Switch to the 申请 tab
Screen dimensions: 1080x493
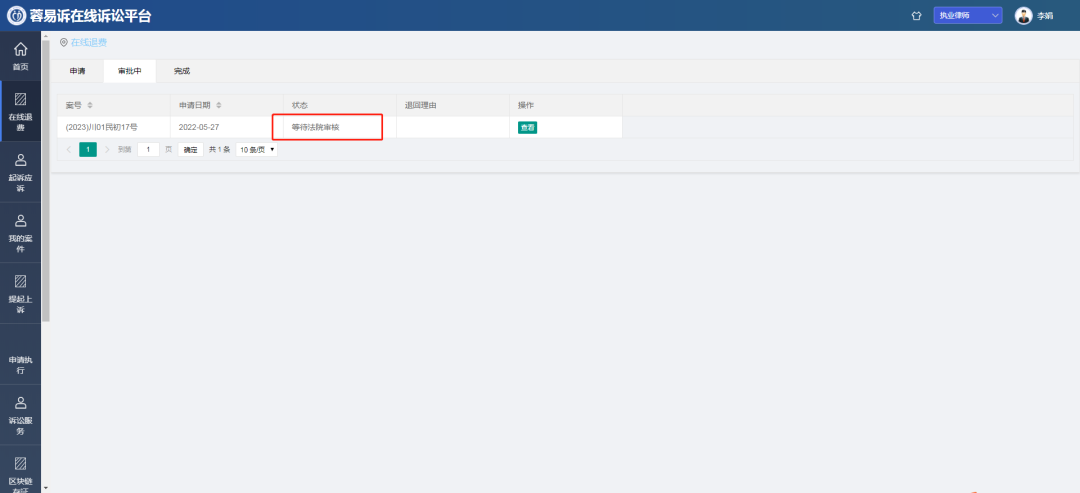click(x=77, y=71)
